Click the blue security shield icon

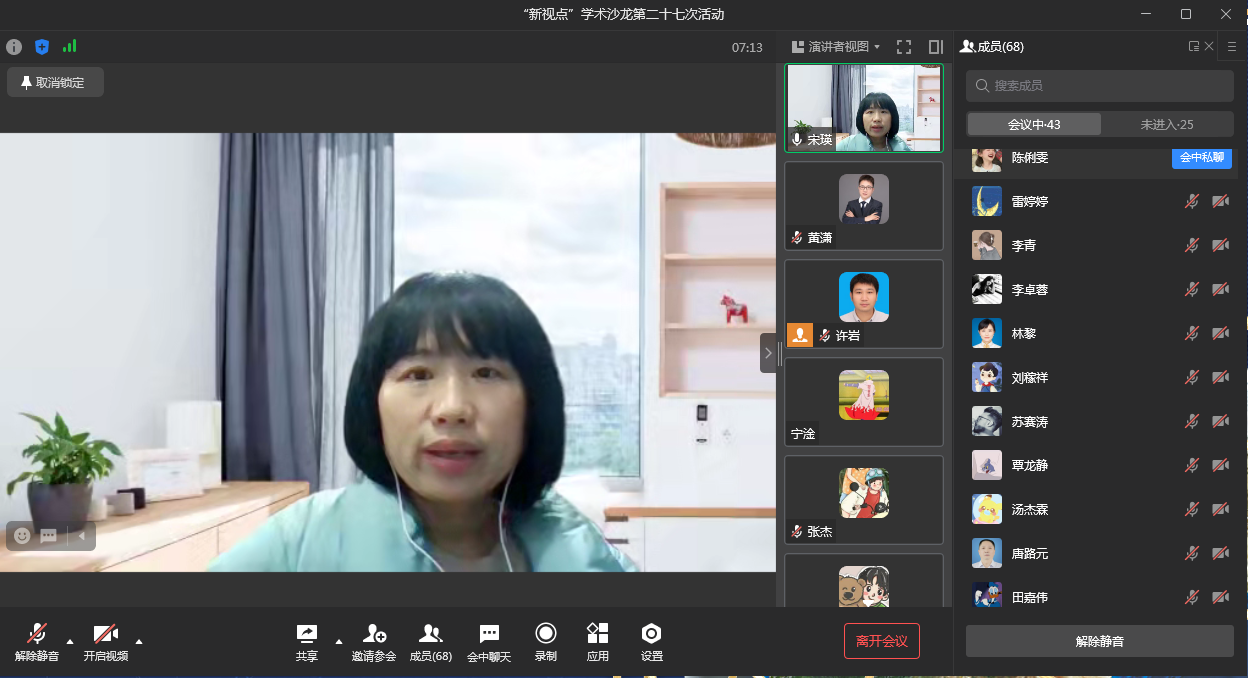click(x=42, y=47)
